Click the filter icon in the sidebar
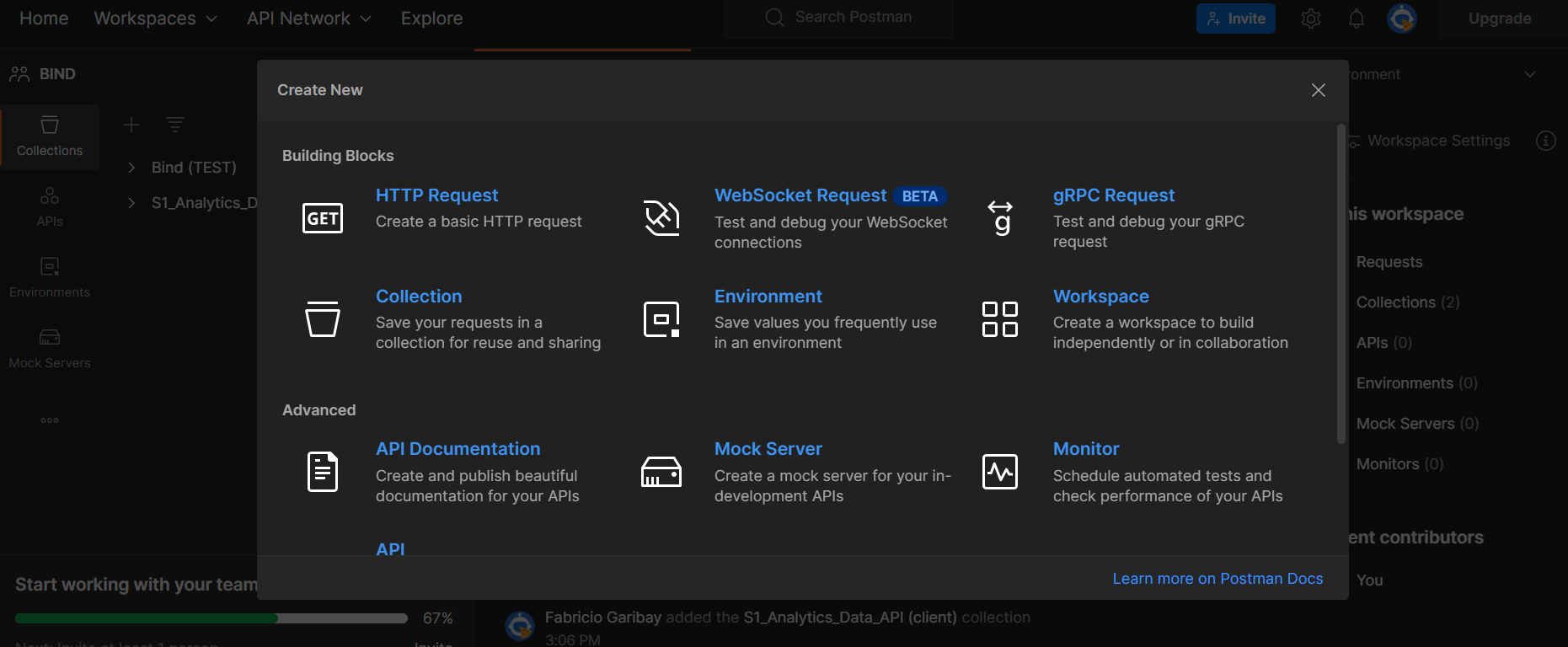This screenshot has height=647, width=1568. (x=175, y=125)
